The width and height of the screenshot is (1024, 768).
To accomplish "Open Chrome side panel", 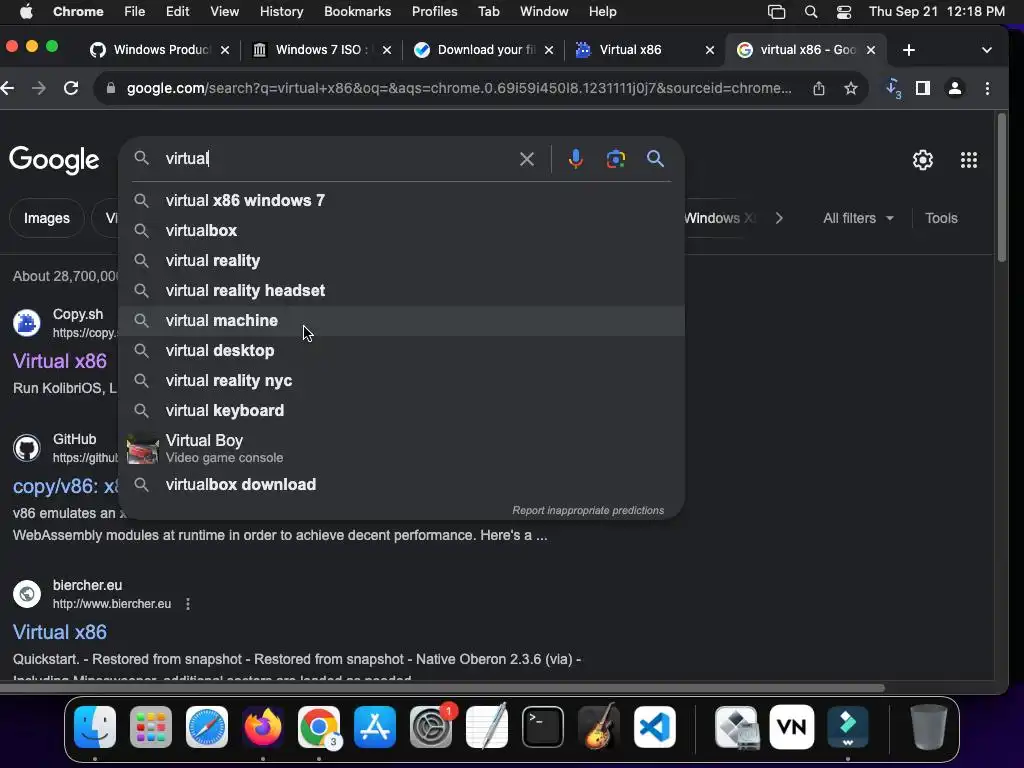I will (922, 88).
